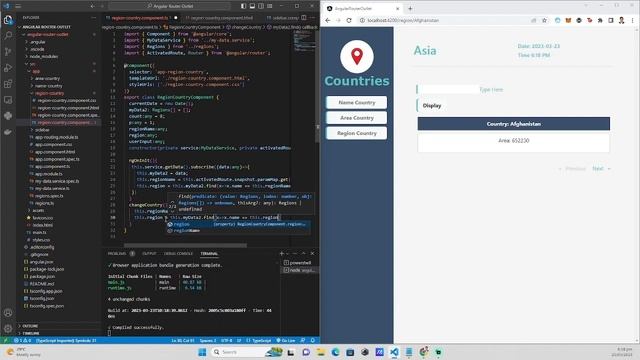Switch to the DEBUG CONSOLE tab
The image size is (640, 360).
(178, 253)
